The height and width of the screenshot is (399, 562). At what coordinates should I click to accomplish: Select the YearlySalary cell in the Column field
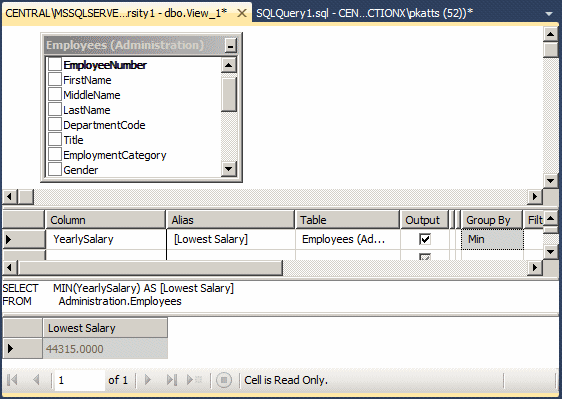[106, 239]
